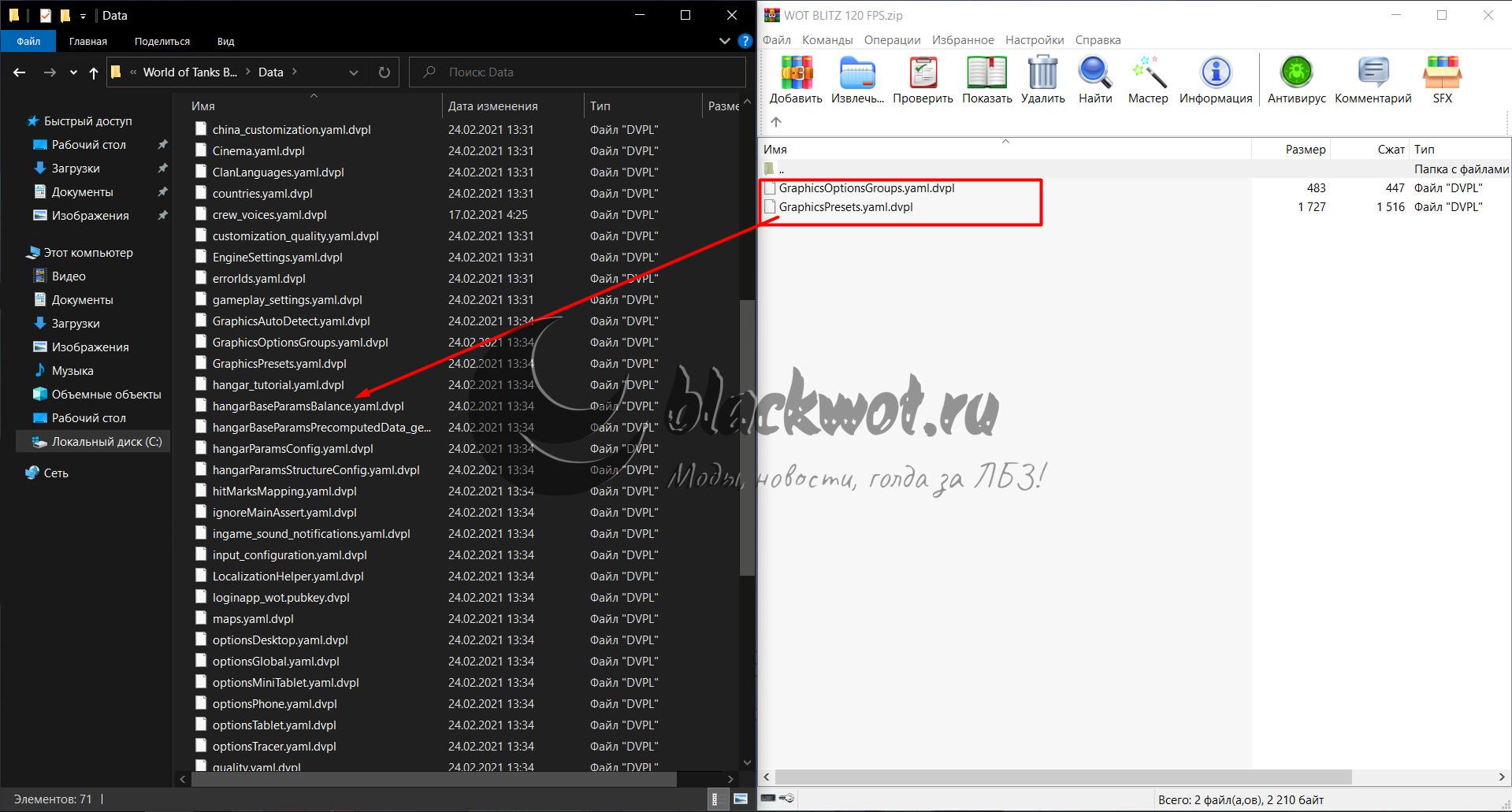Open recent locations dropdown arrow

(x=73, y=72)
